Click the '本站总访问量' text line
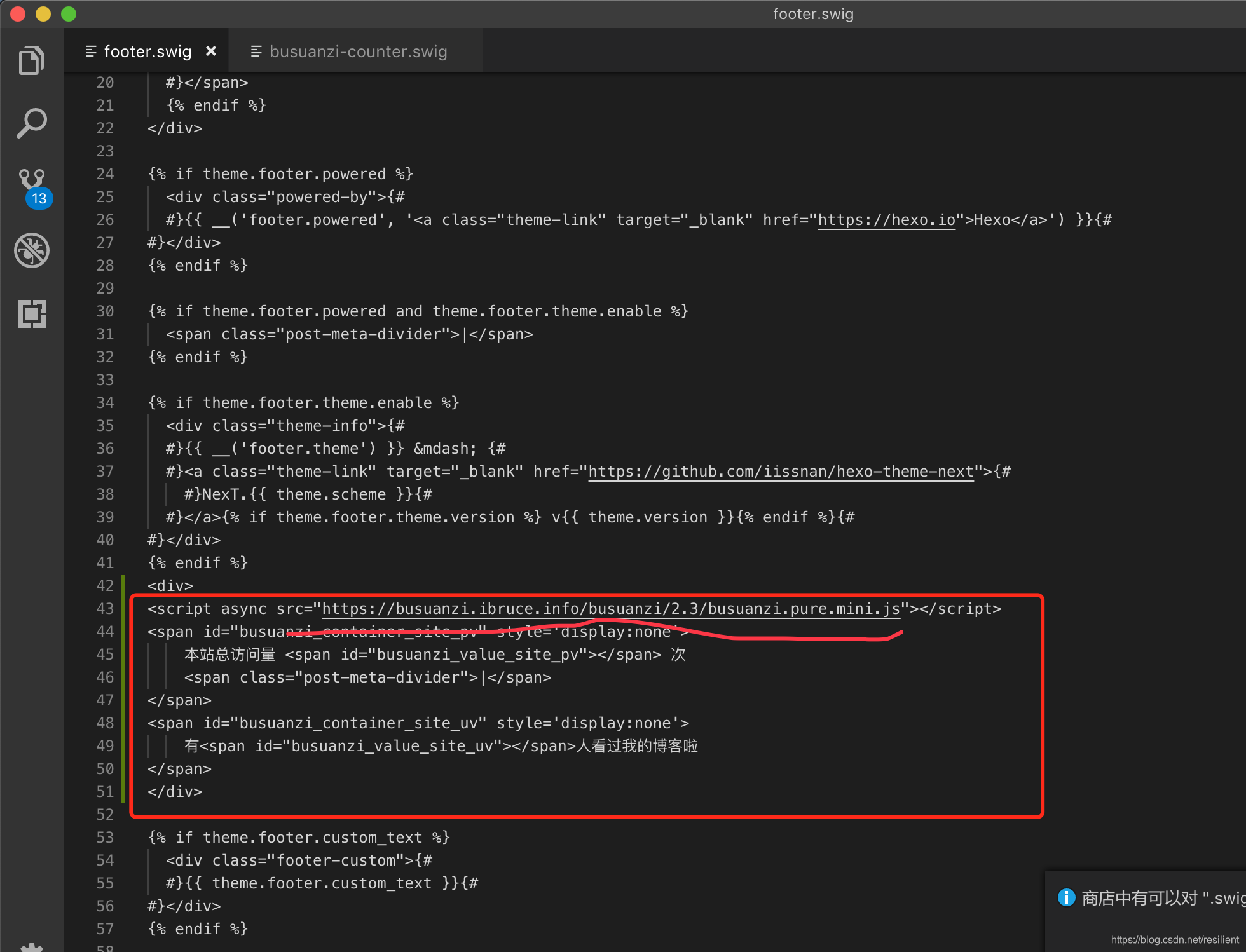Screen dimensions: 1246x952 435,655
